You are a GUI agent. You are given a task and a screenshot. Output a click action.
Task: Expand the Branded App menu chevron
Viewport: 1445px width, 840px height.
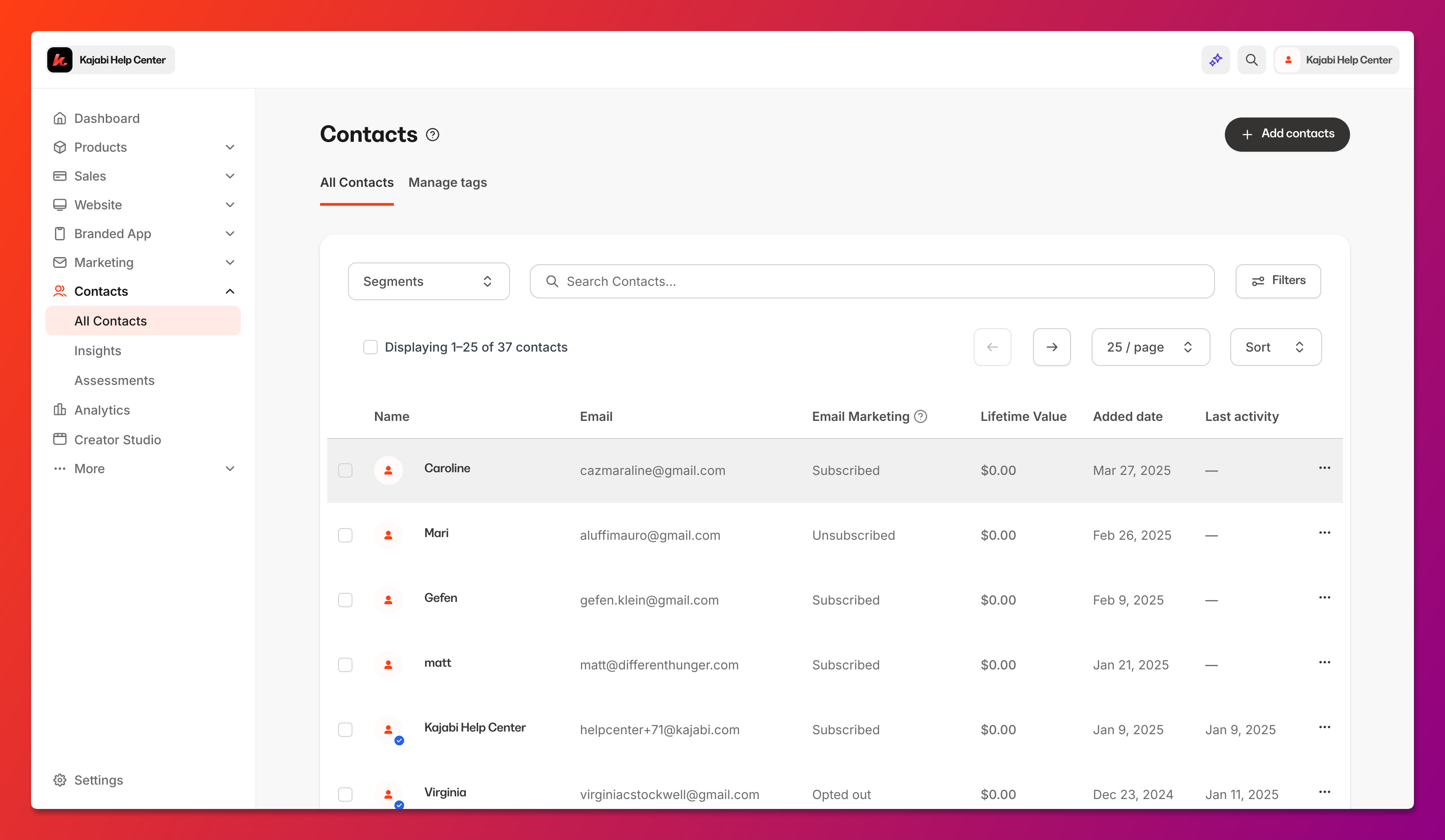point(230,233)
